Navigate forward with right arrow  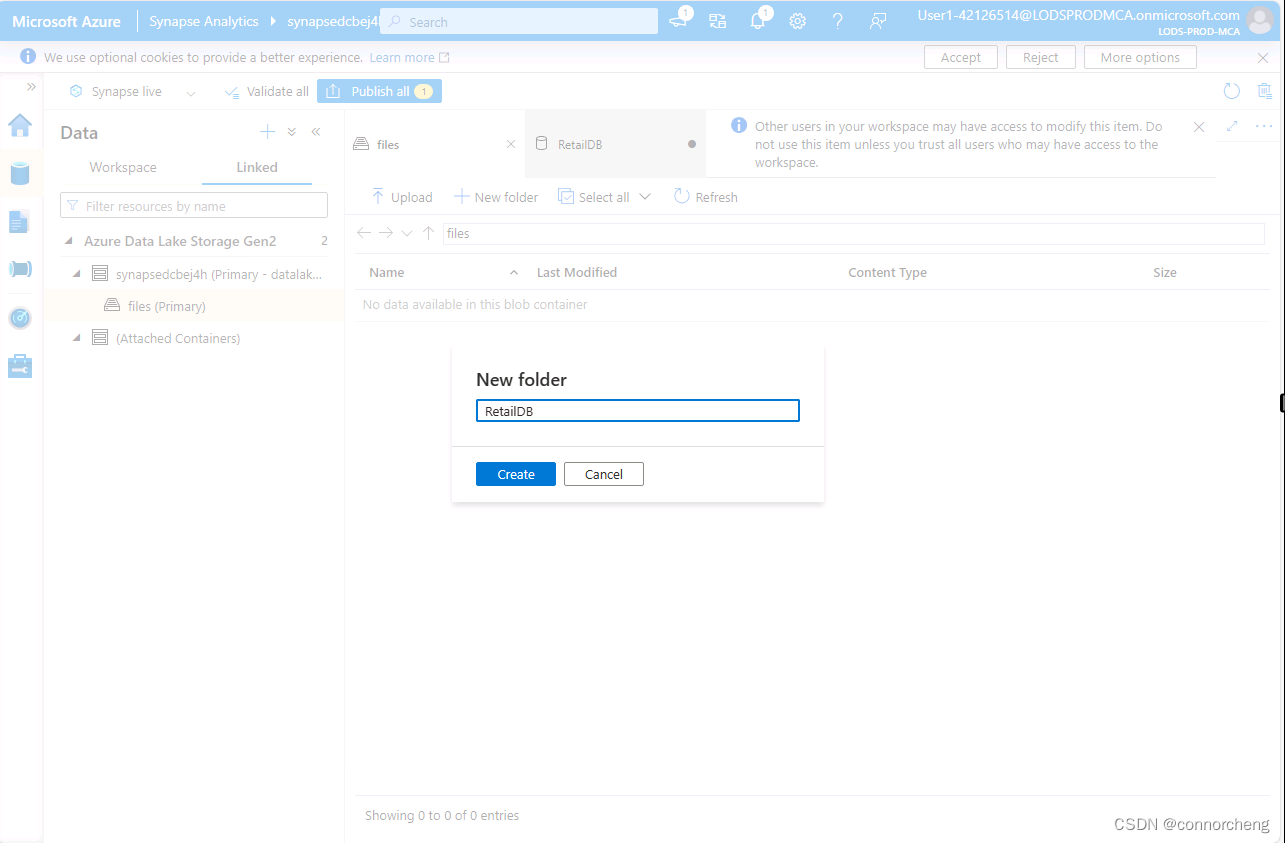[386, 233]
